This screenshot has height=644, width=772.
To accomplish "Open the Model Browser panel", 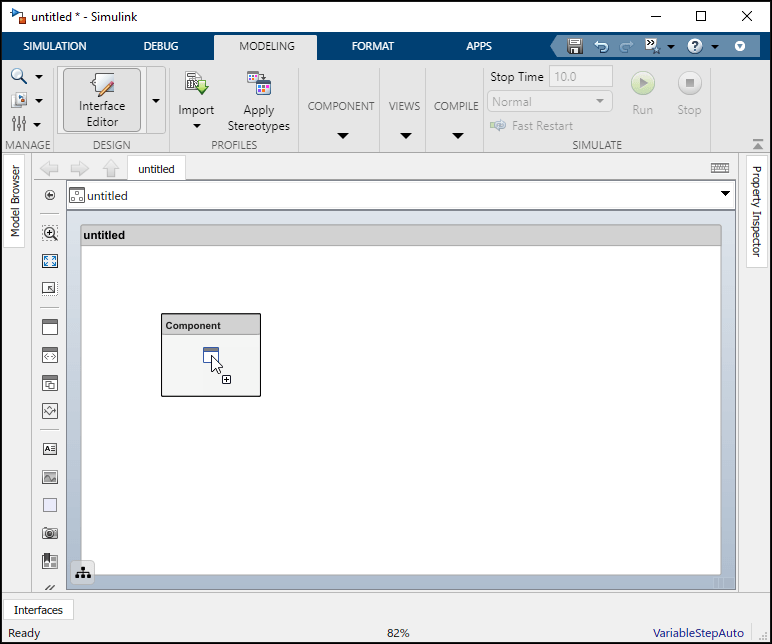I will click(15, 200).
